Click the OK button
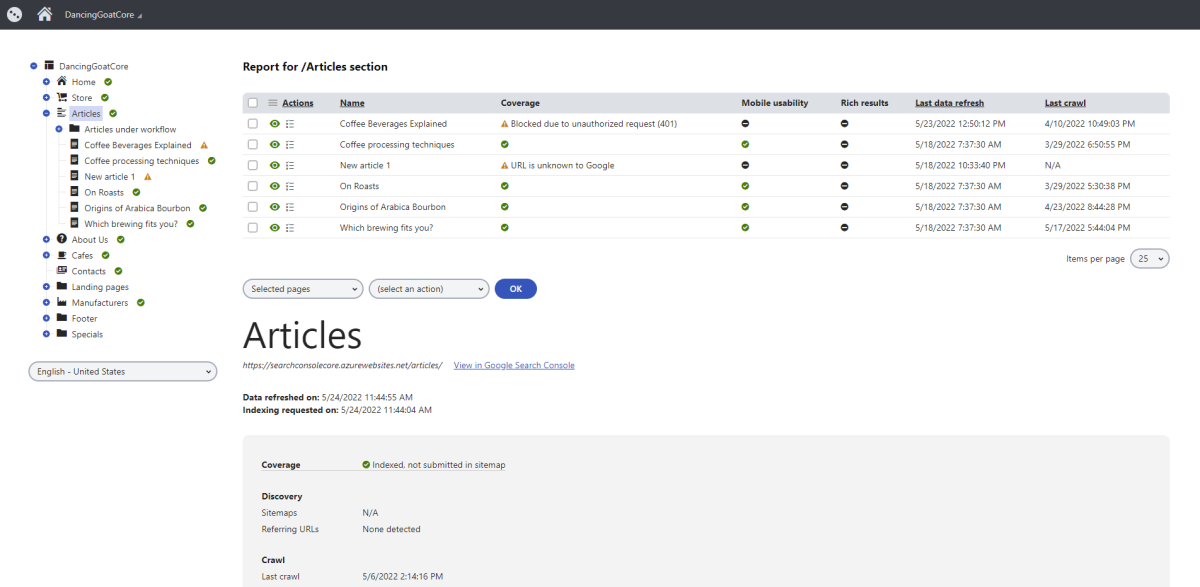 (x=514, y=288)
